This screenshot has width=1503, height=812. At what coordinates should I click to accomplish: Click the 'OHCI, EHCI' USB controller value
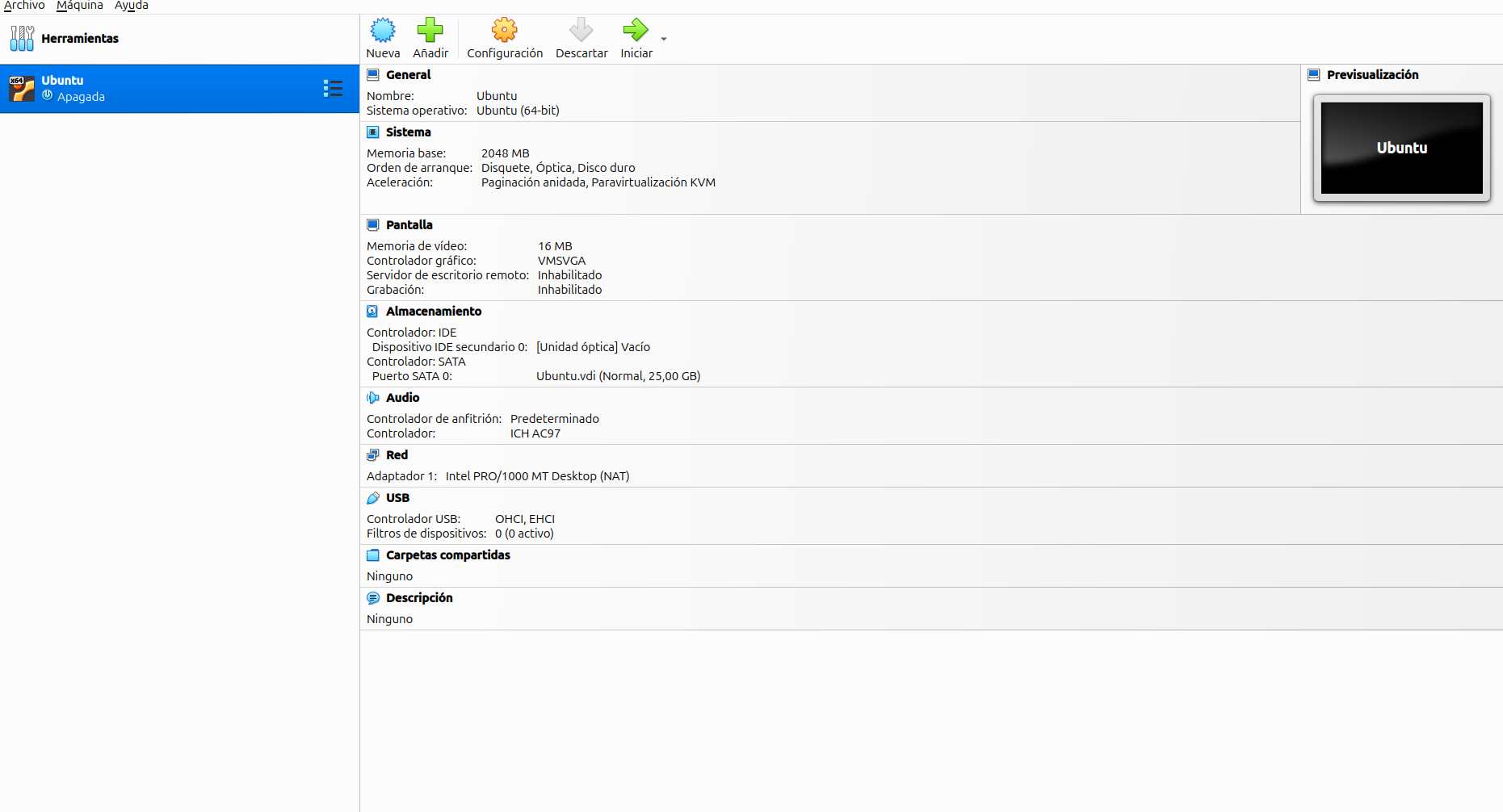pos(525,519)
